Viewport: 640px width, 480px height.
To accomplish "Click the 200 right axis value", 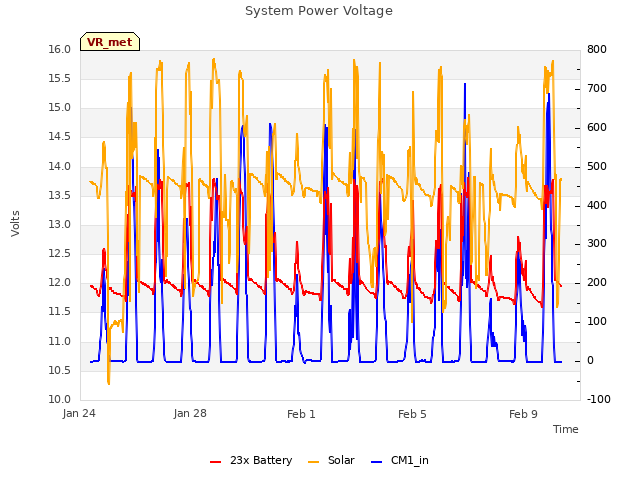I will pos(597,282).
